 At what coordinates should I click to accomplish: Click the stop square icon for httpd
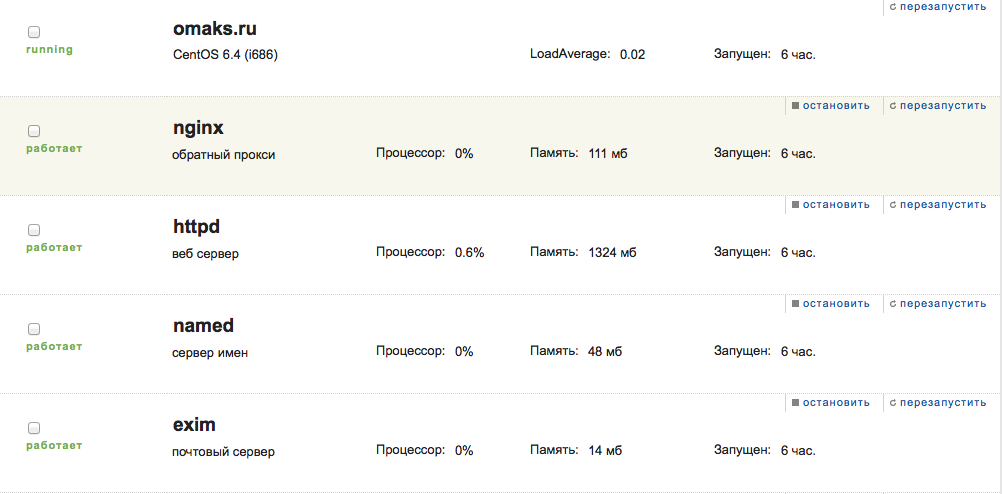796,205
